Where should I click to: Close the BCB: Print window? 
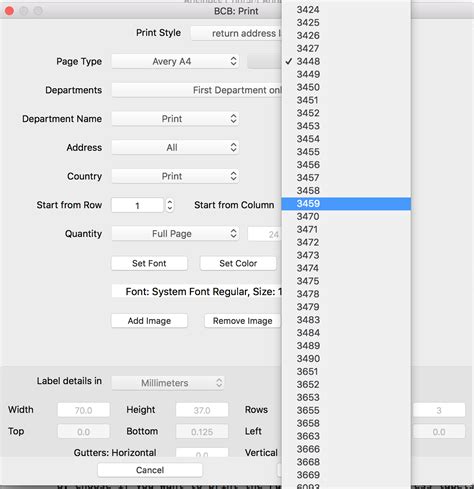click(x=9, y=11)
